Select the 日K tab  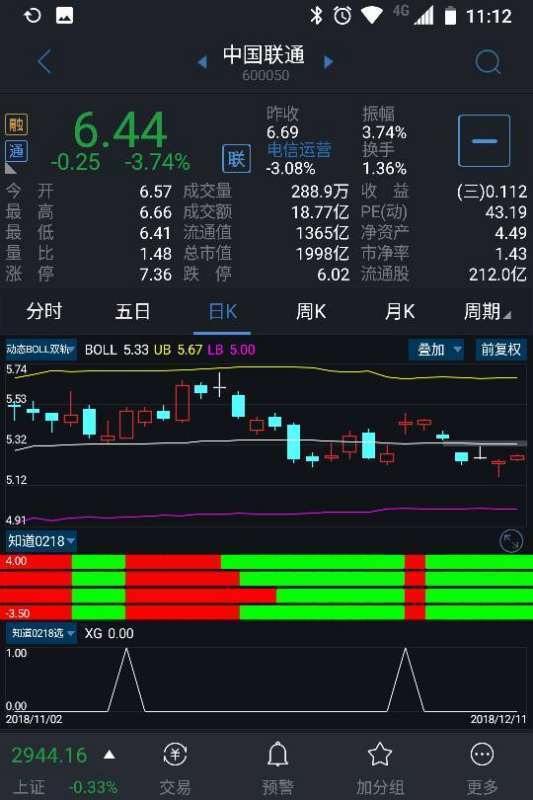click(222, 311)
